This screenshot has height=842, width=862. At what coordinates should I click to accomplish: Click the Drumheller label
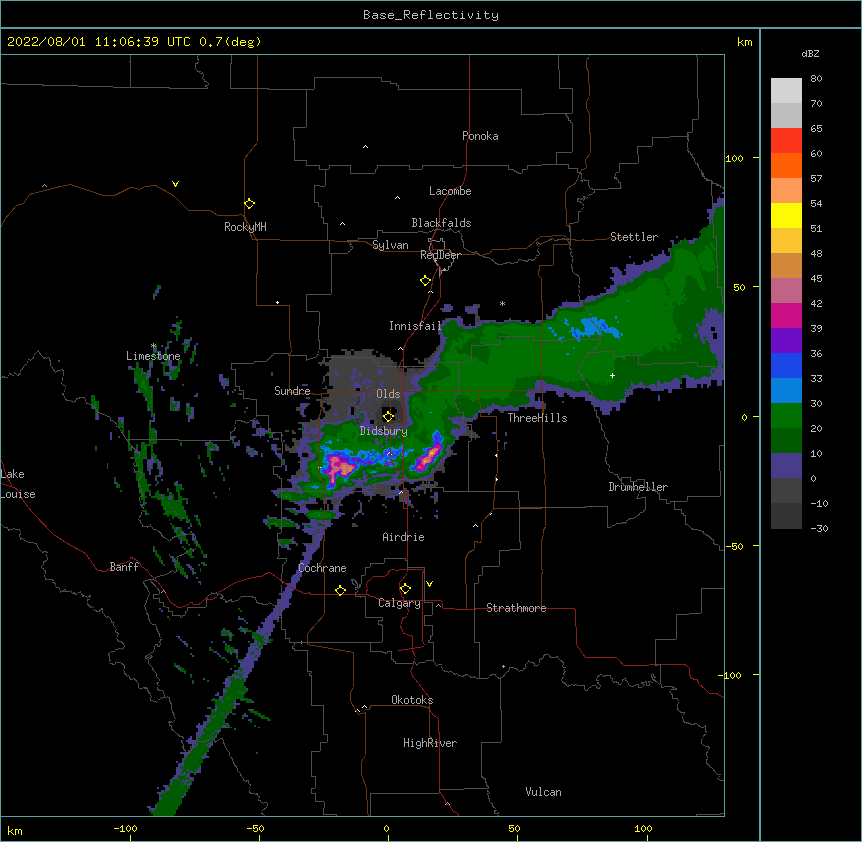point(638,487)
